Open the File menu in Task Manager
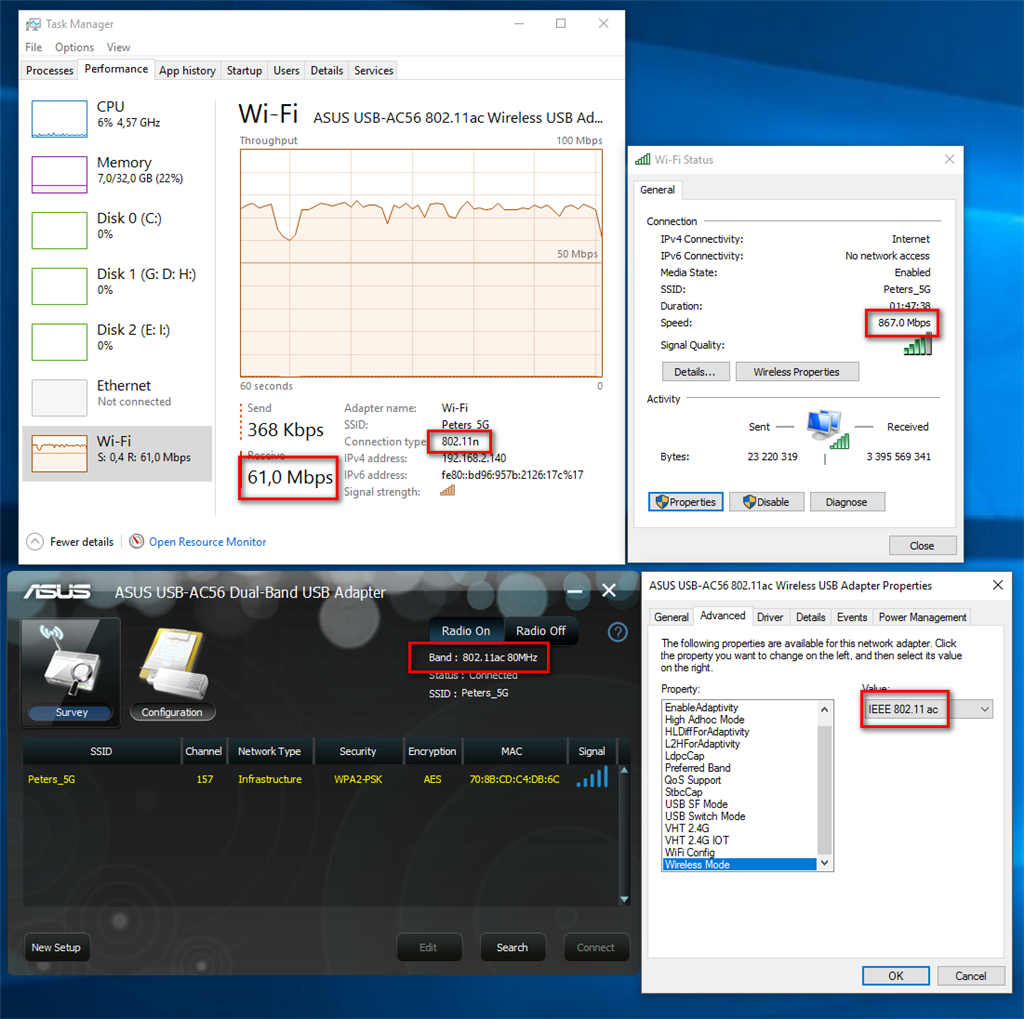This screenshot has width=1024, height=1019. click(33, 47)
